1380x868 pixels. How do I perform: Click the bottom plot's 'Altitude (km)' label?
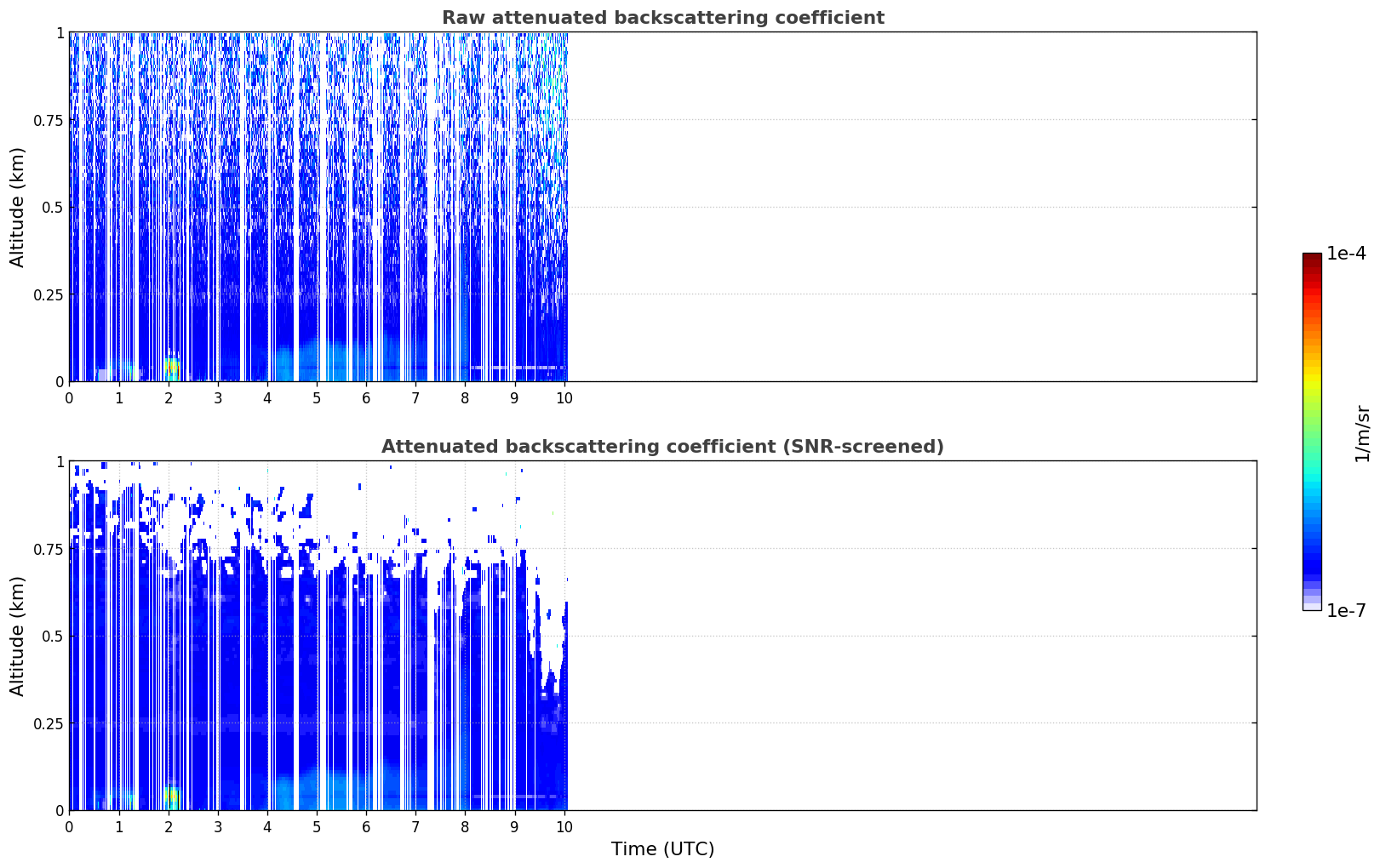click(x=18, y=636)
